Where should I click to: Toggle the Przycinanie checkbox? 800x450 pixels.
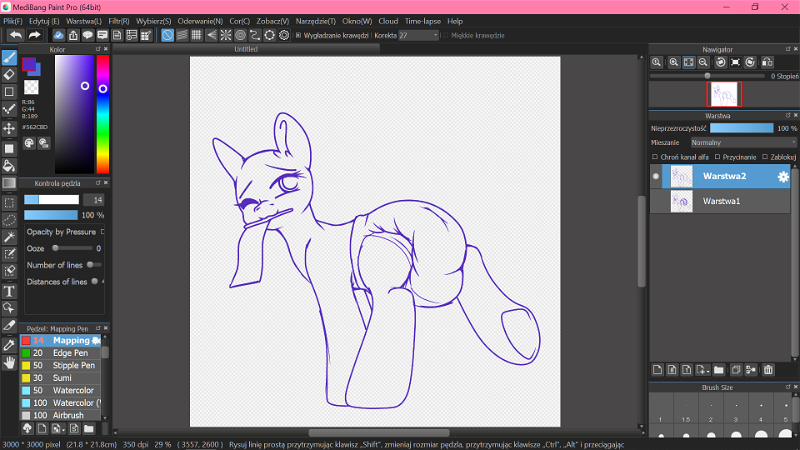tap(716, 157)
